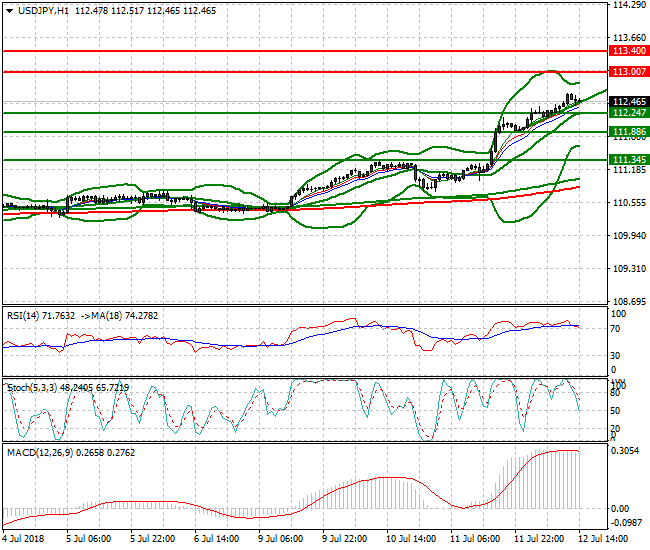
Task: Click the 111.185 price scale value
Action: tap(629, 170)
